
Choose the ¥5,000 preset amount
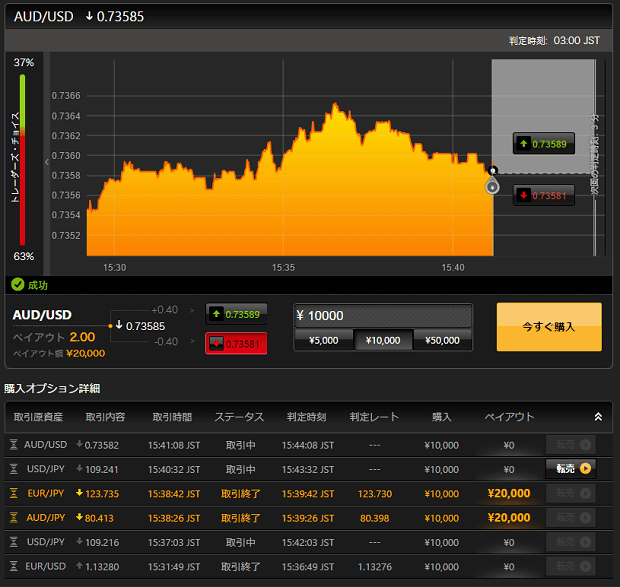(x=323, y=340)
